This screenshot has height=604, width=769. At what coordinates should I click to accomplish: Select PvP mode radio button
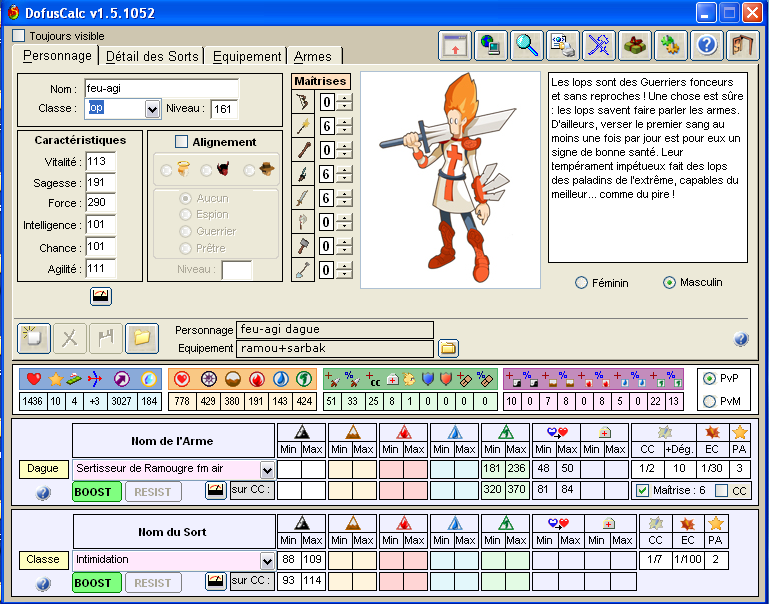[709, 378]
